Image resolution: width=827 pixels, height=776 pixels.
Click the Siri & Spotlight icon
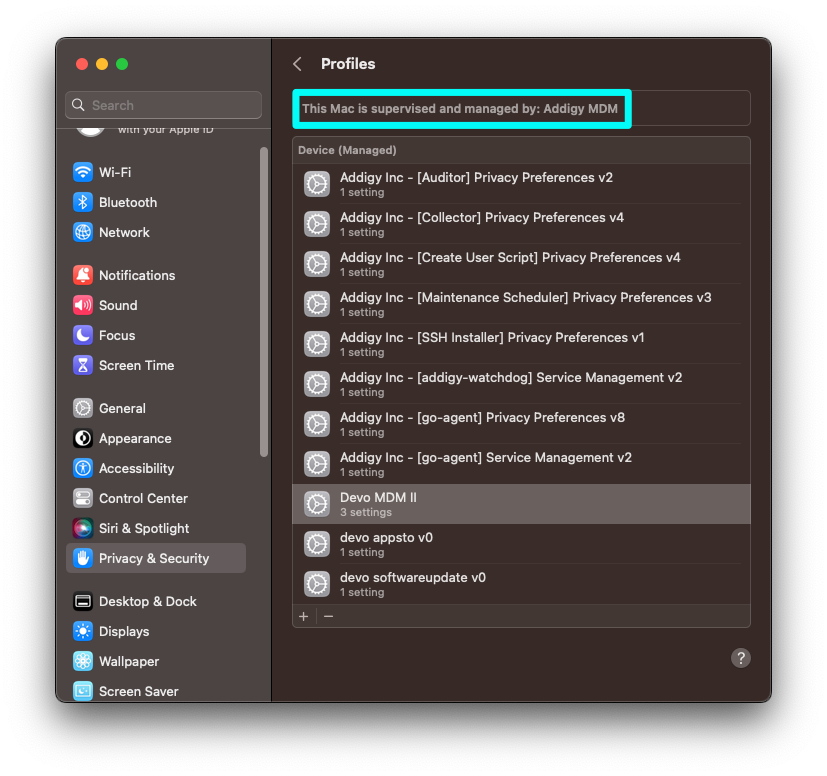click(x=83, y=528)
